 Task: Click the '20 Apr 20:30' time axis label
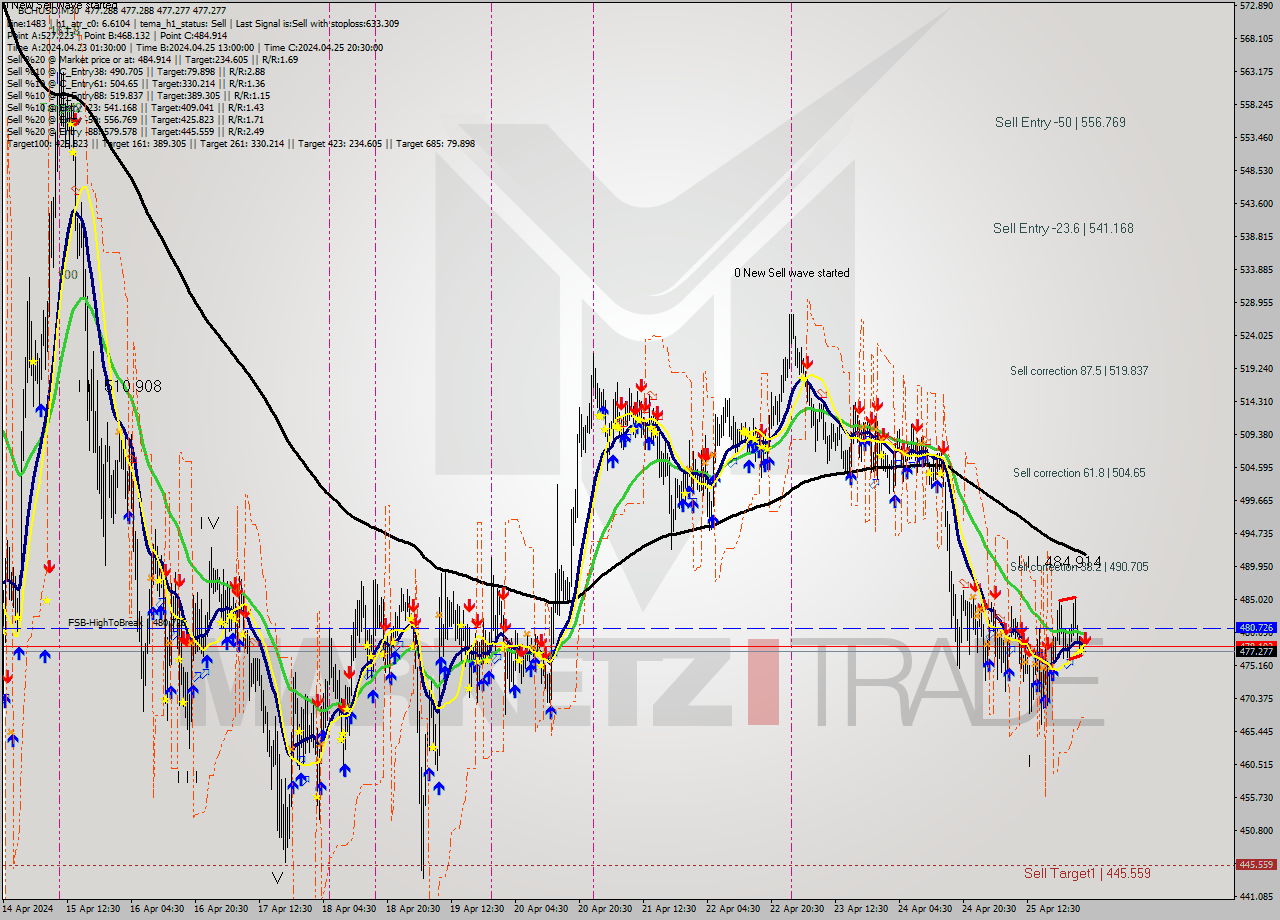(605, 909)
